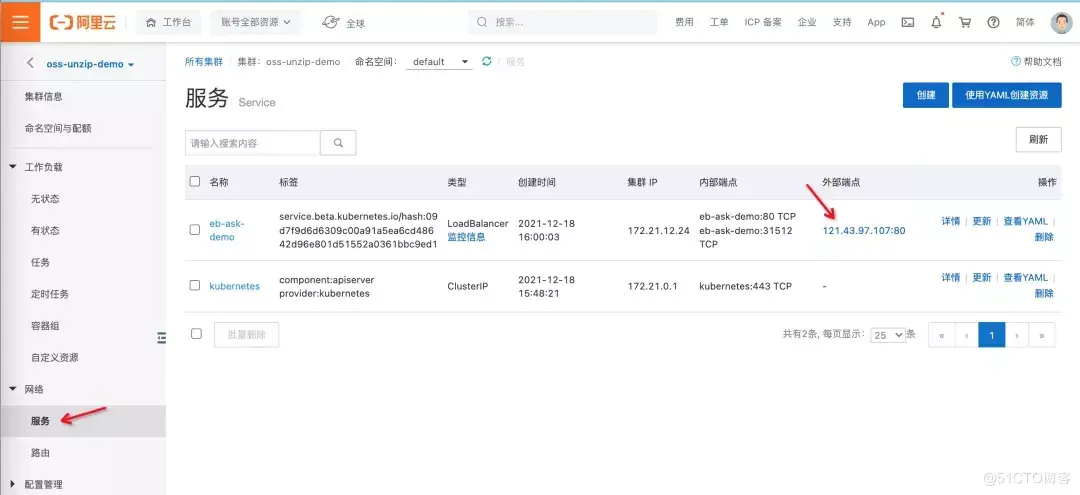Open 帮助文档 help document link

pos(1036,61)
